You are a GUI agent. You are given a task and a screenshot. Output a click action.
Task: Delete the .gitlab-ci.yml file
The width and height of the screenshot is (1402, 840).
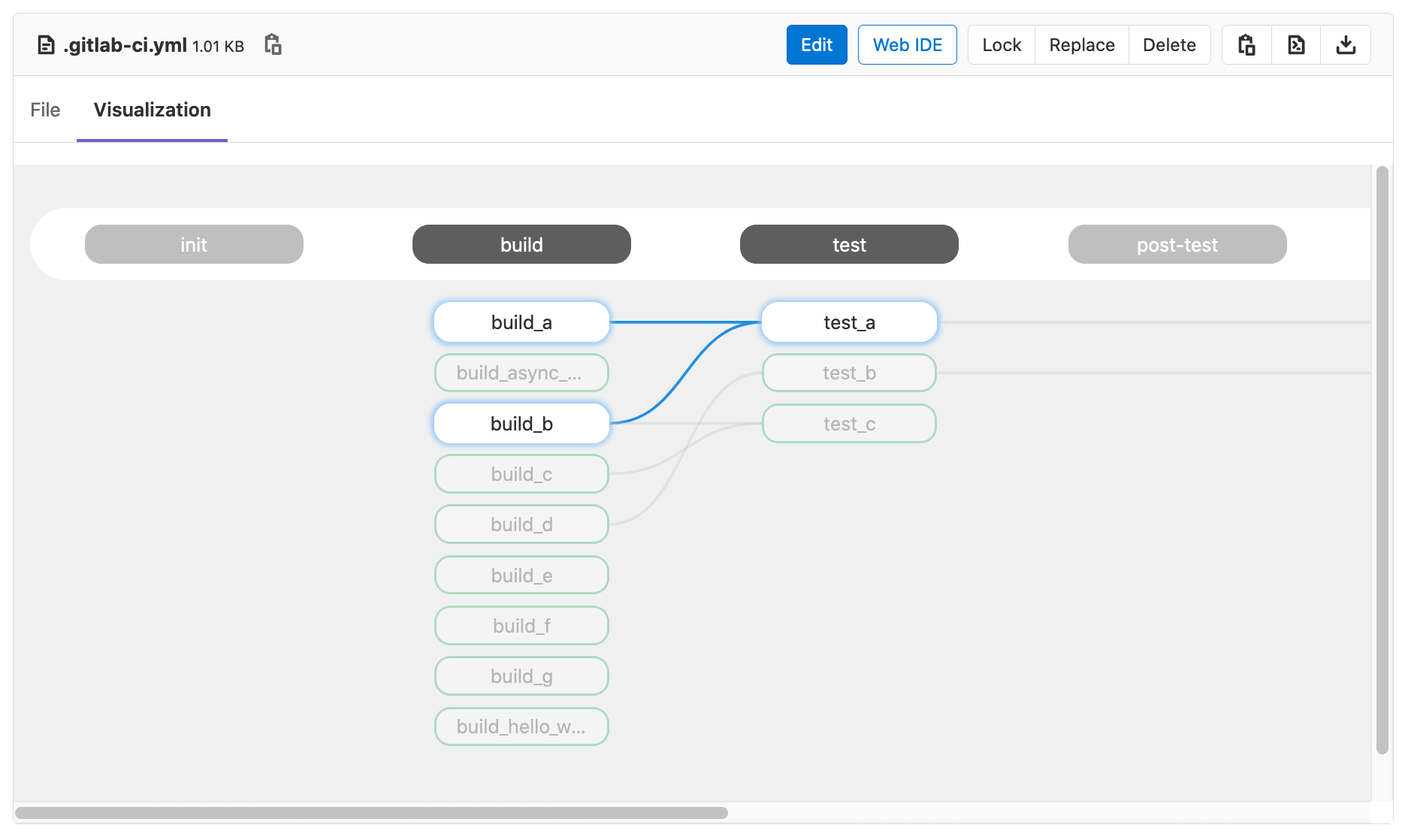[1169, 44]
